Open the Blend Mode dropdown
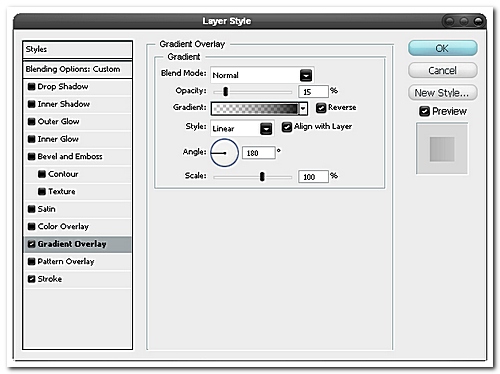500x374 pixels. click(x=306, y=75)
